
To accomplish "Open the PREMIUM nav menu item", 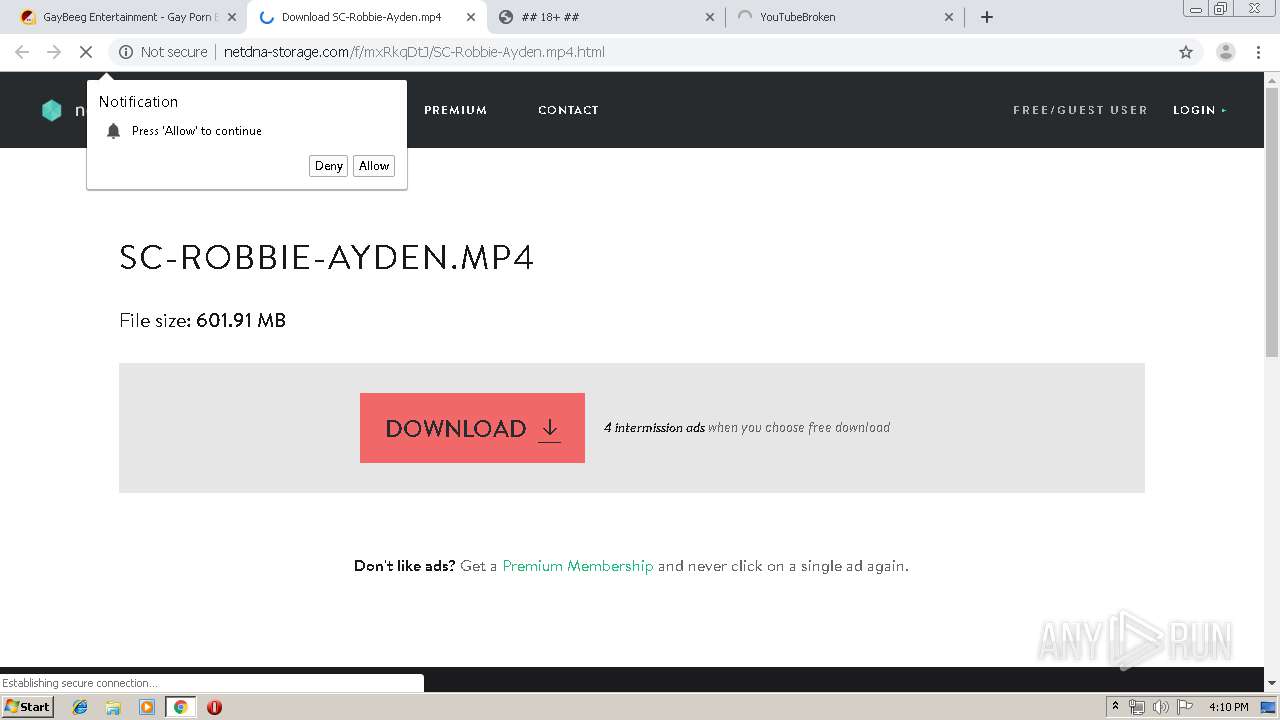I will (x=455, y=110).
